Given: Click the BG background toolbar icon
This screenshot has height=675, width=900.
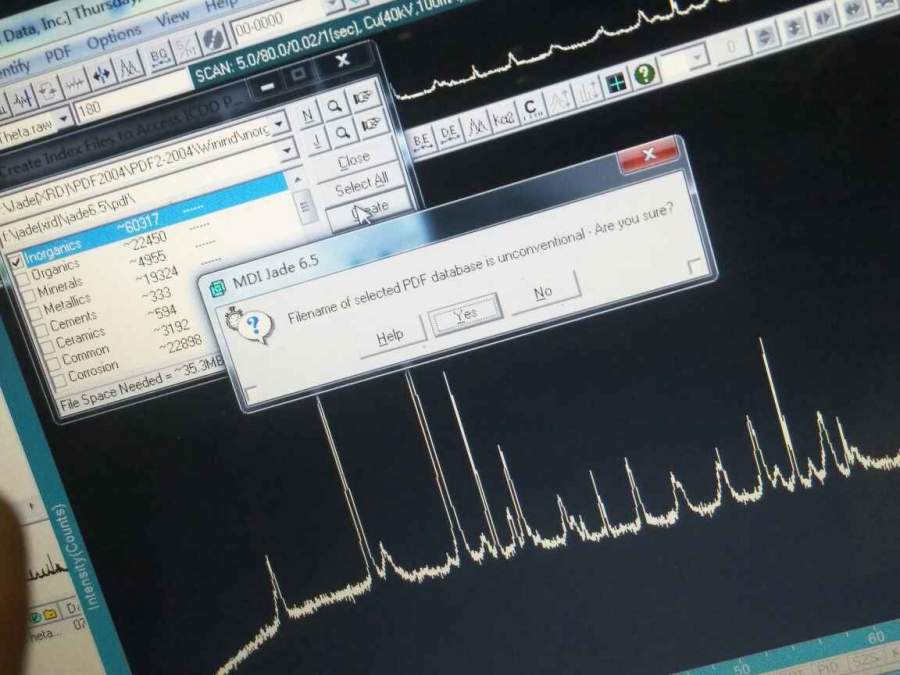Looking at the screenshot, I should coord(159,56).
